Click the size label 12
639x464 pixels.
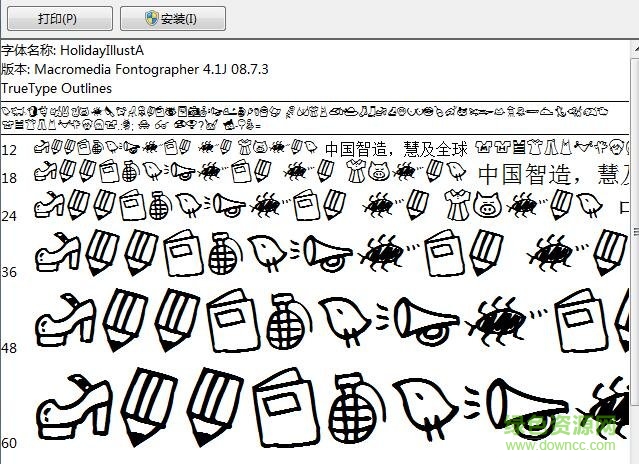(x=9, y=151)
